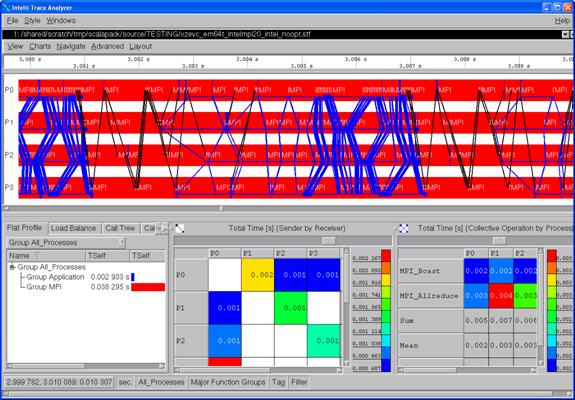Click the first TSelf column header
Screen dimensions: 575x400
pos(108,256)
